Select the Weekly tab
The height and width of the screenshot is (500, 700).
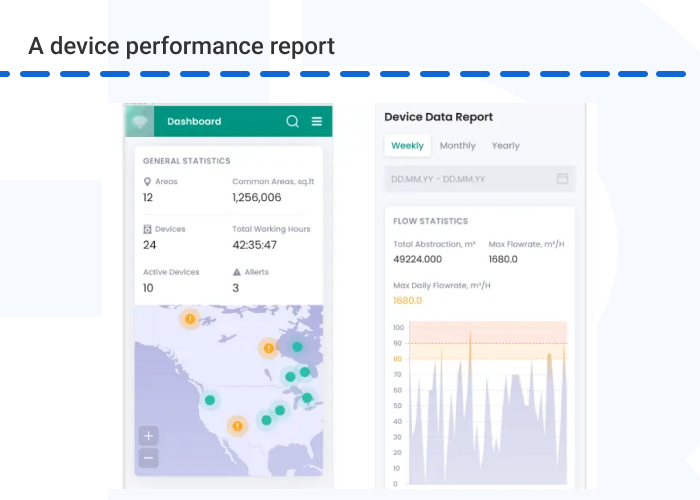(x=407, y=146)
